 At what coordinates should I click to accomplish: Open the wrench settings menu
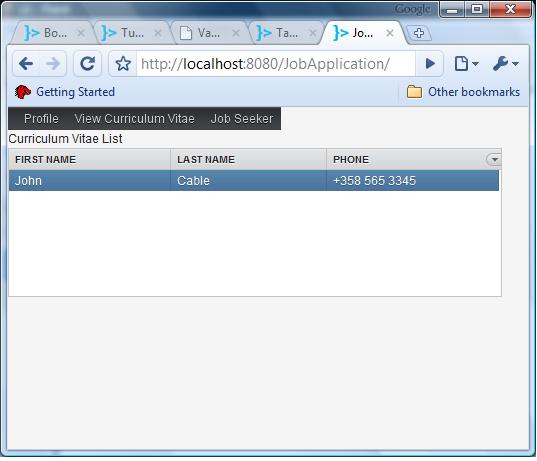[506, 64]
